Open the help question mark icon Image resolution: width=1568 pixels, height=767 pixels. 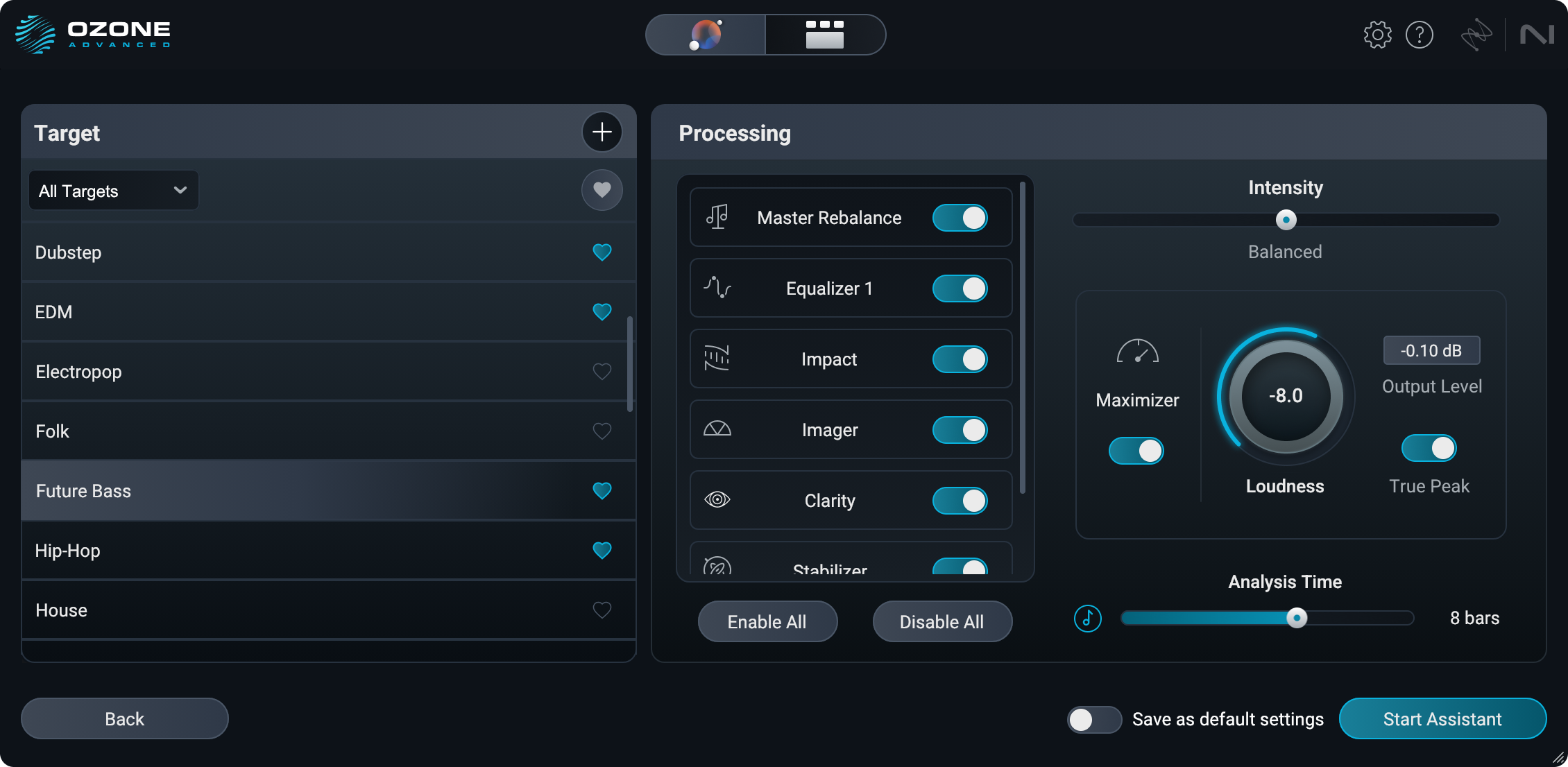1419,35
